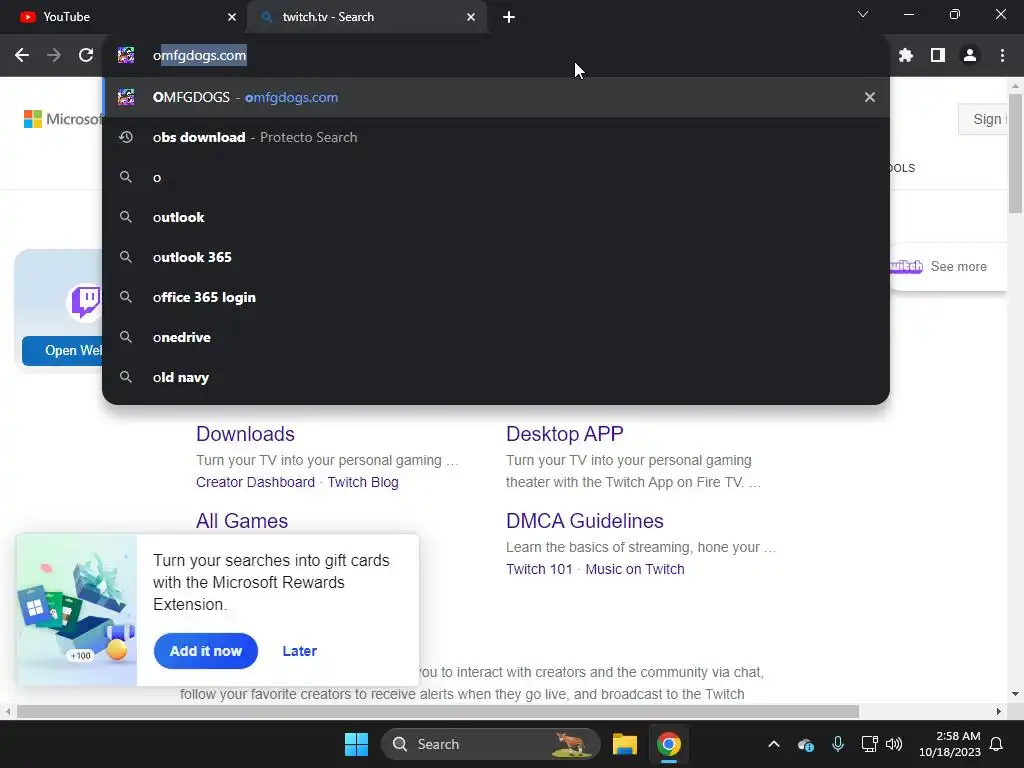Click the Windows taskbar Search box

[x=490, y=744]
